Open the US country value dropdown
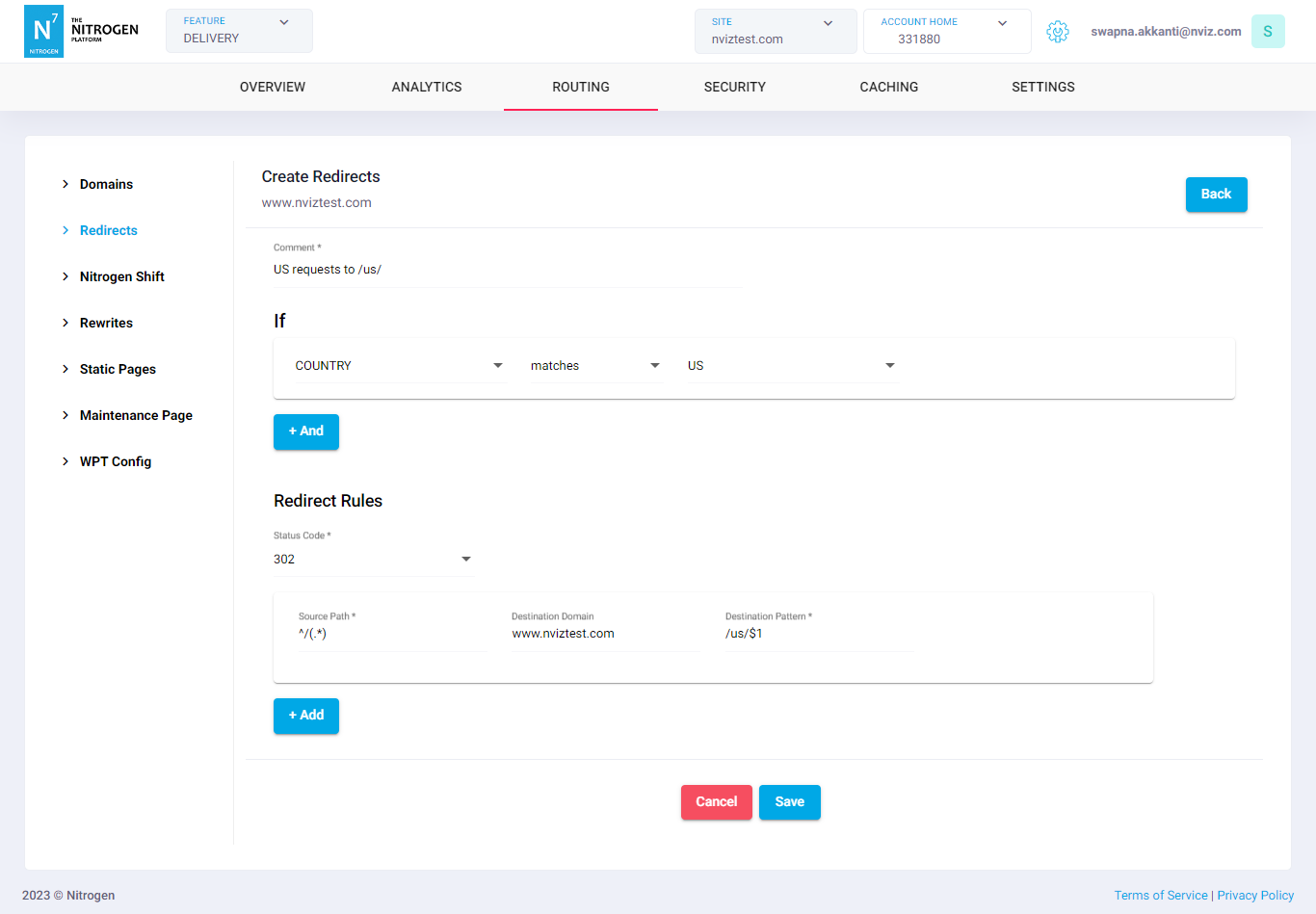 tap(792, 366)
